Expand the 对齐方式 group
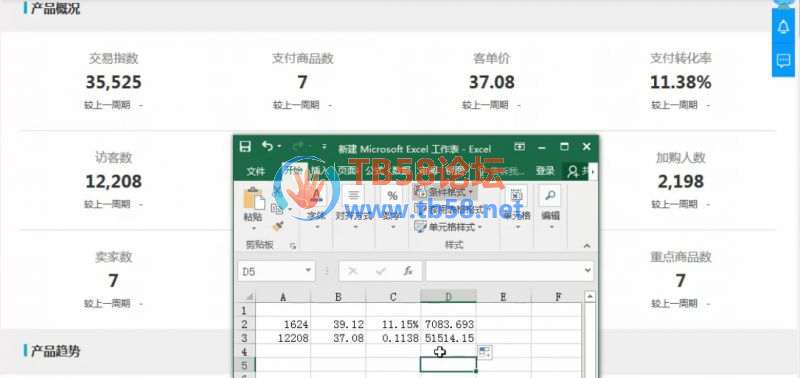This screenshot has height=378, width=800. point(355,226)
